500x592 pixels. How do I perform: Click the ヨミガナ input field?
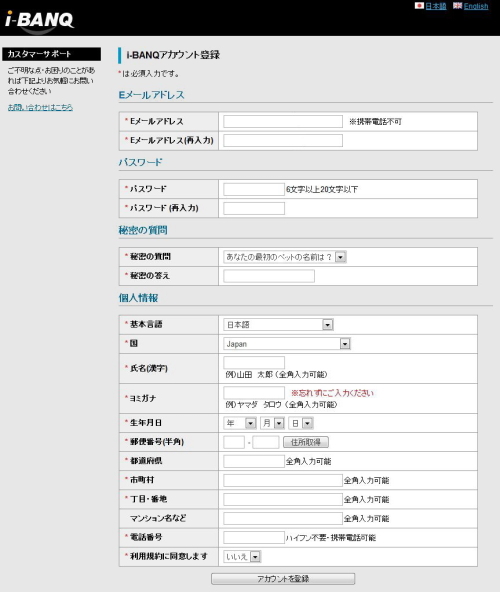coord(254,393)
